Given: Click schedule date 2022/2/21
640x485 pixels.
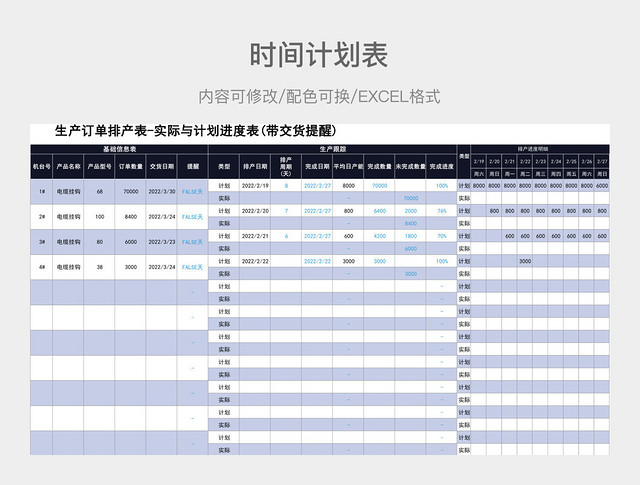Looking at the screenshot, I should click(255, 236).
